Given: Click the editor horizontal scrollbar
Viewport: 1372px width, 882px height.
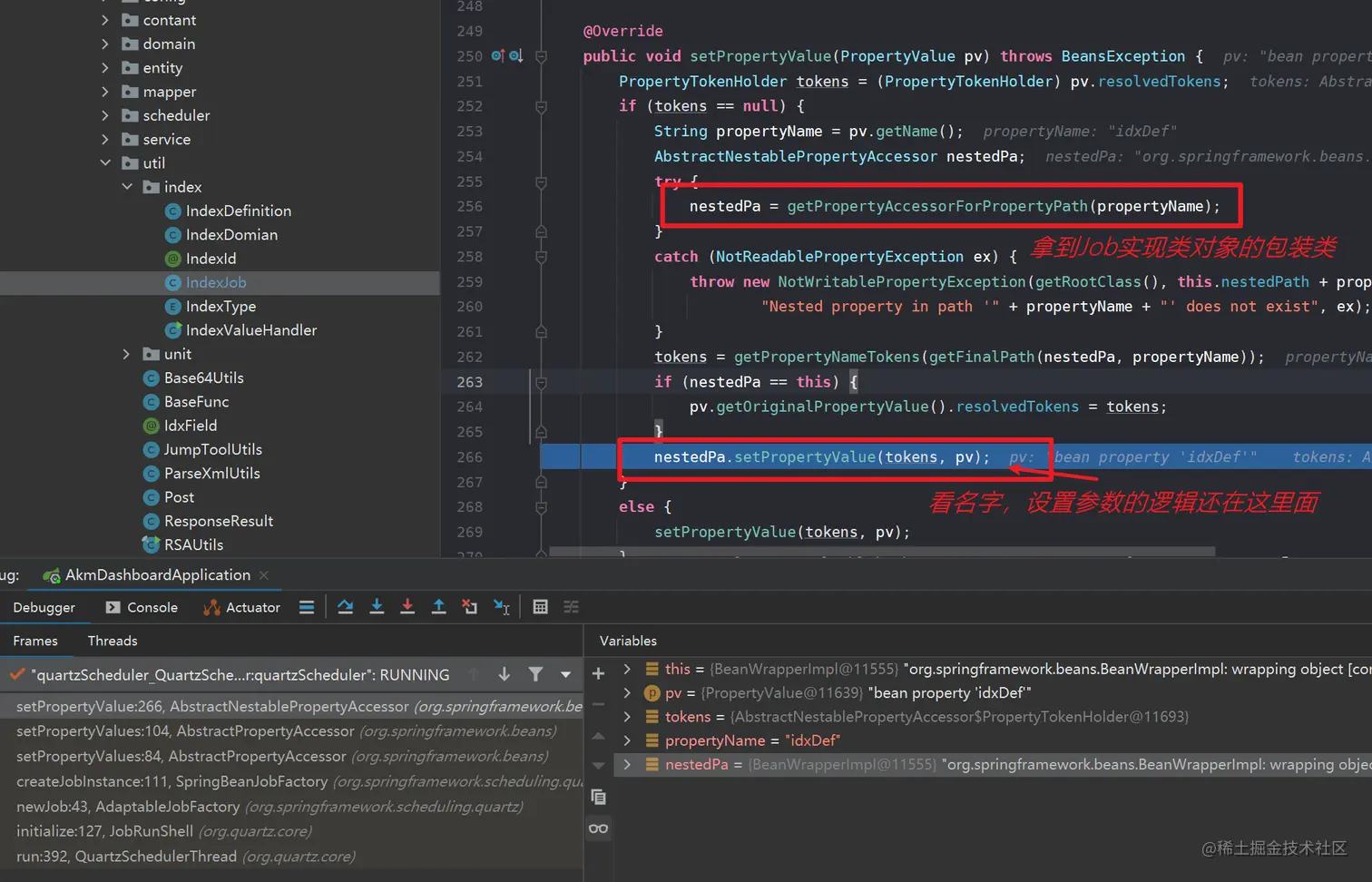Looking at the screenshot, I should click(882, 551).
